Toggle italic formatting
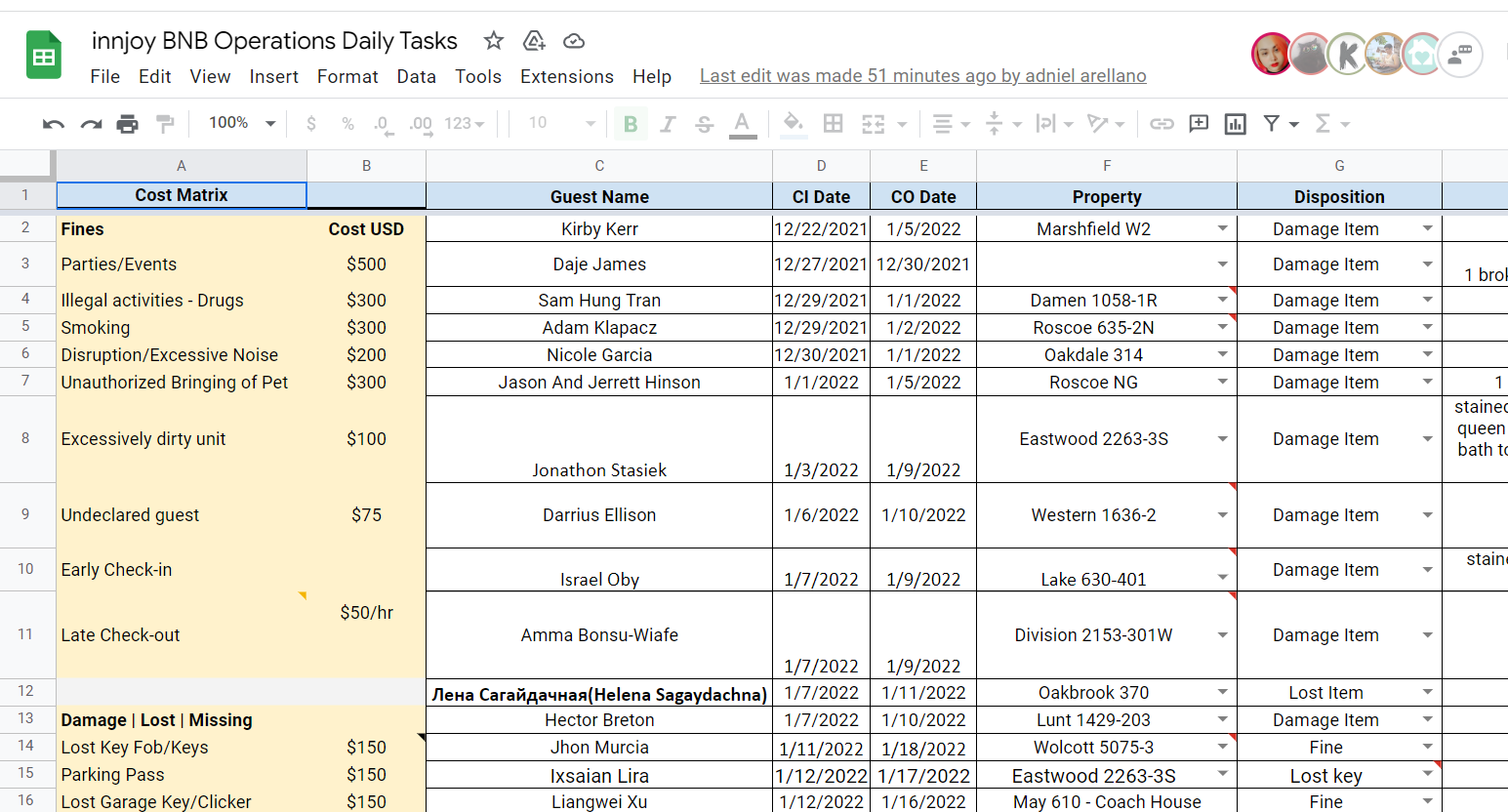Image resolution: width=1508 pixels, height=812 pixels. pyautogui.click(x=668, y=124)
